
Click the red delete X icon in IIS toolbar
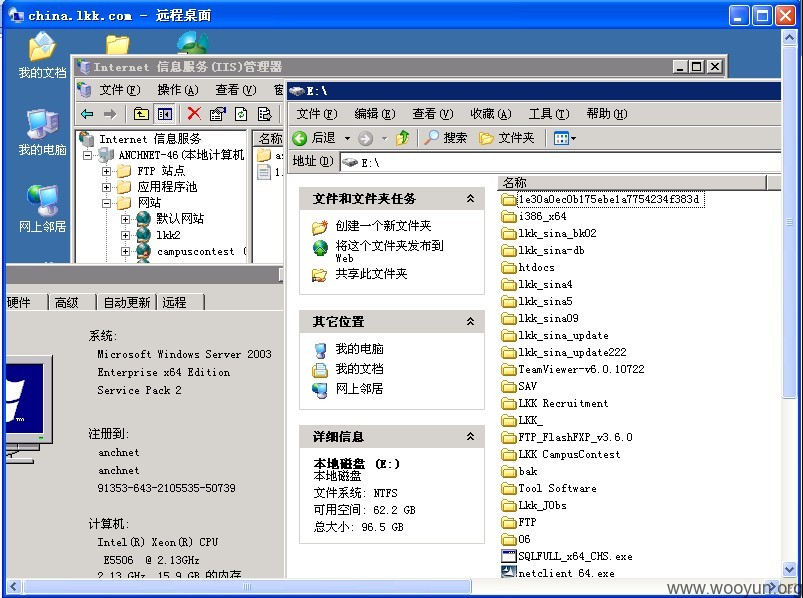coord(194,113)
